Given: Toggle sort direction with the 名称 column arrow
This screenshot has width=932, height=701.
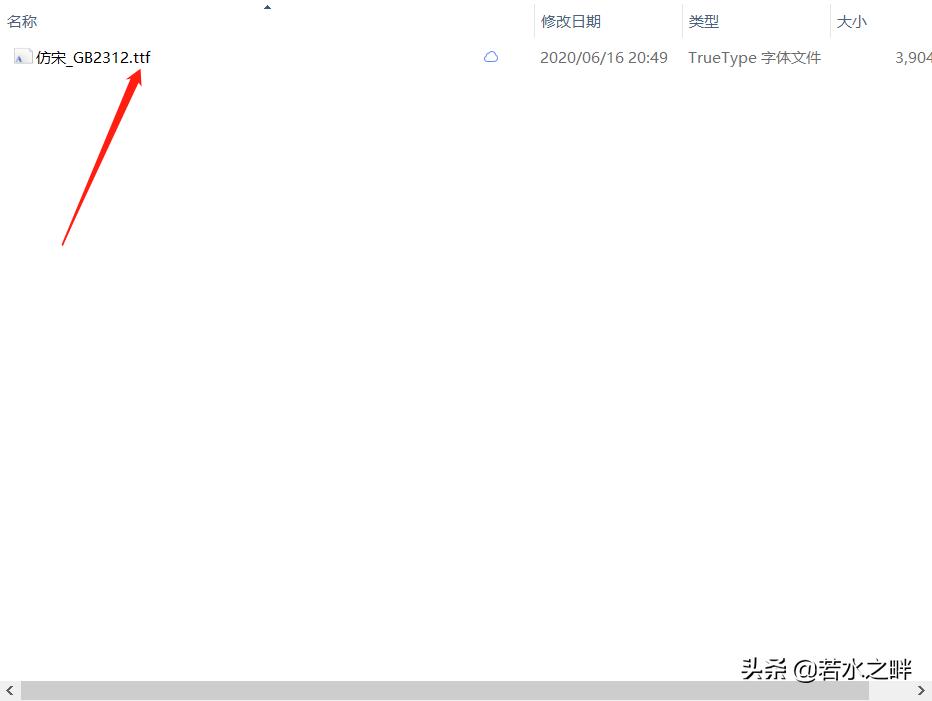Looking at the screenshot, I should [x=267, y=8].
